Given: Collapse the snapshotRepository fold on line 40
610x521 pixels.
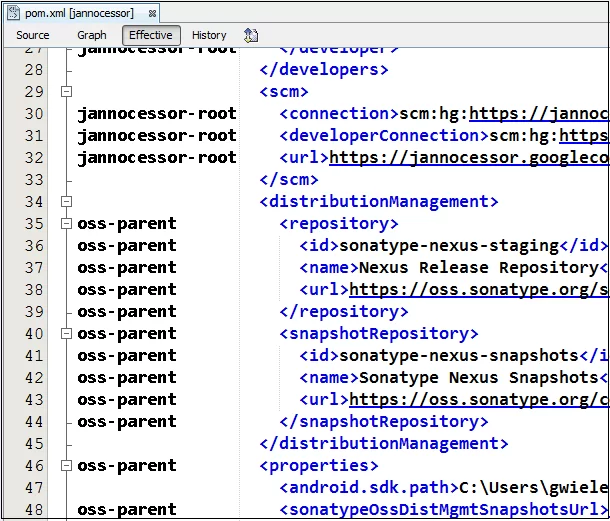Looking at the screenshot, I should click(x=67, y=333).
